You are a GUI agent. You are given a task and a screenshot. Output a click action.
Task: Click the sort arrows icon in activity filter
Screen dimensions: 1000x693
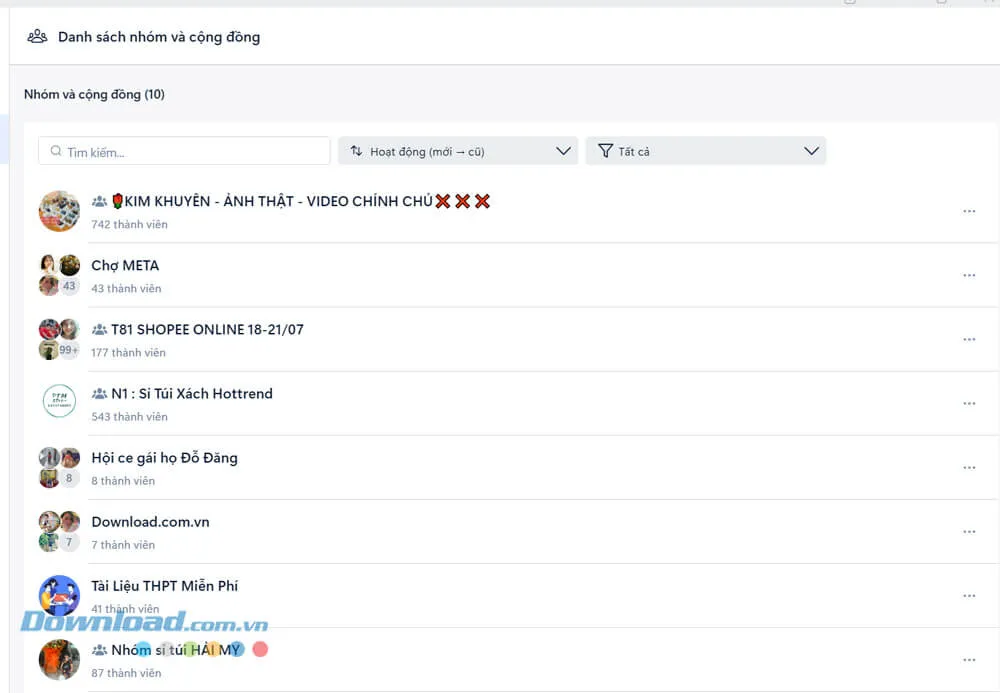pyautogui.click(x=356, y=152)
